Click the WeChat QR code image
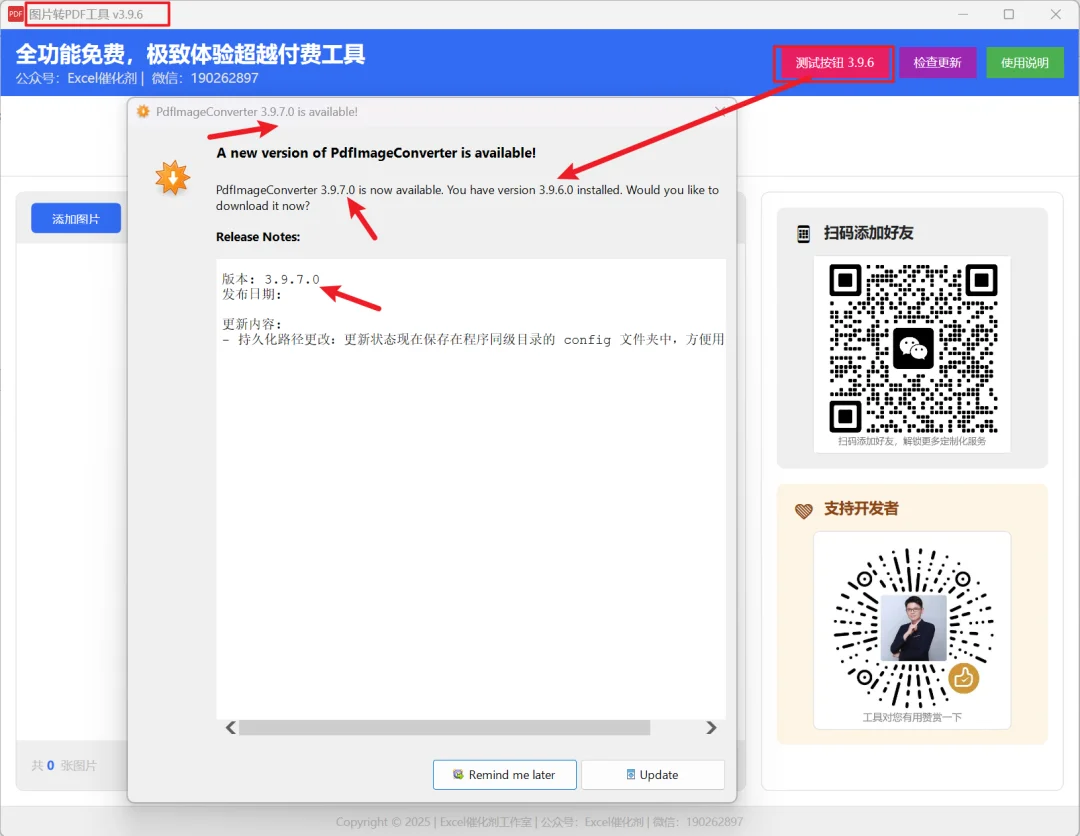This screenshot has width=1080, height=836. coord(913,349)
